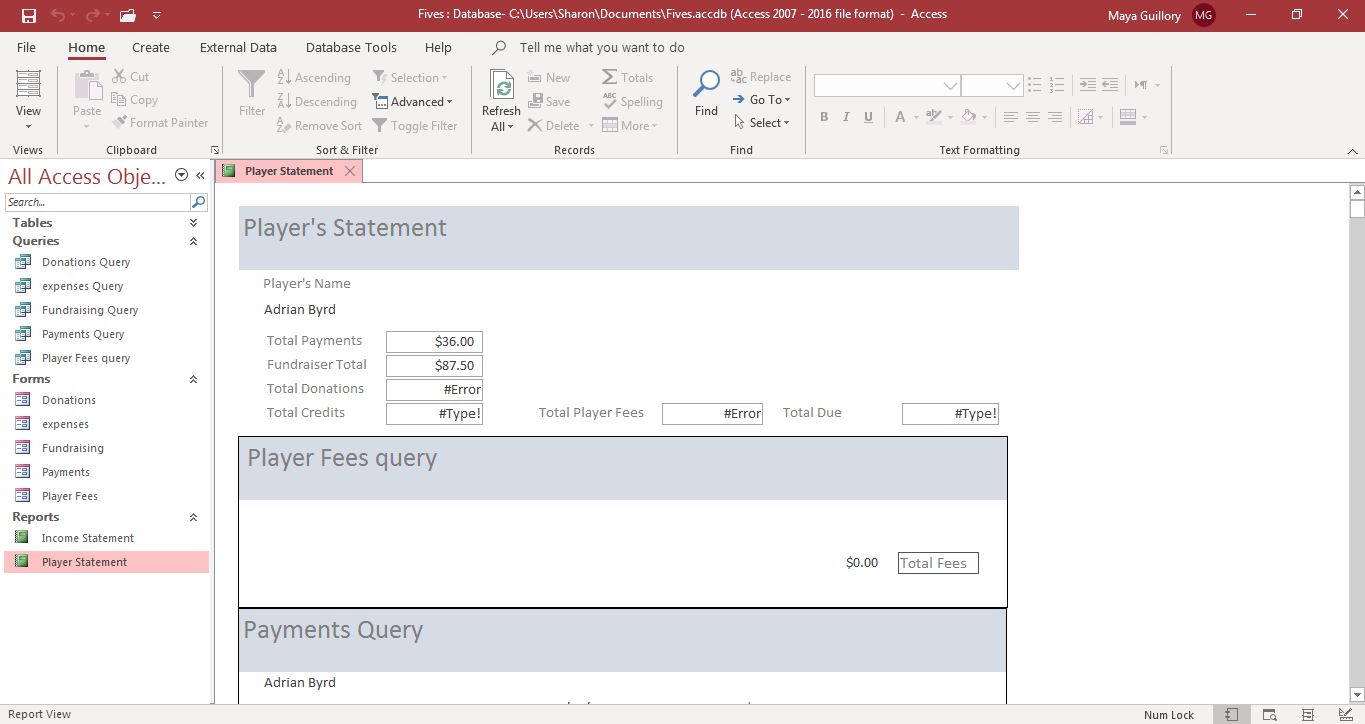
Task: Click the Save icon in title bar
Action: 28,15
